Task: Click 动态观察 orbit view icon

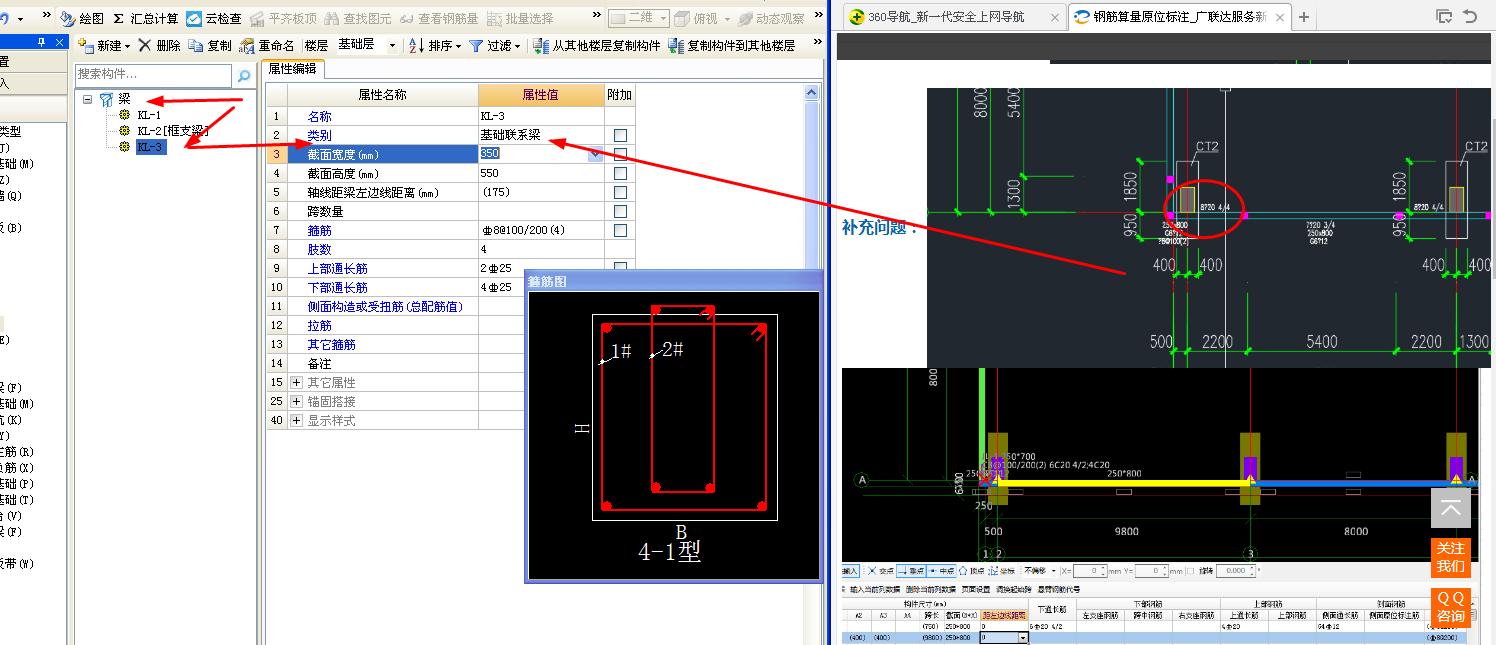Action: pyautogui.click(x=746, y=18)
